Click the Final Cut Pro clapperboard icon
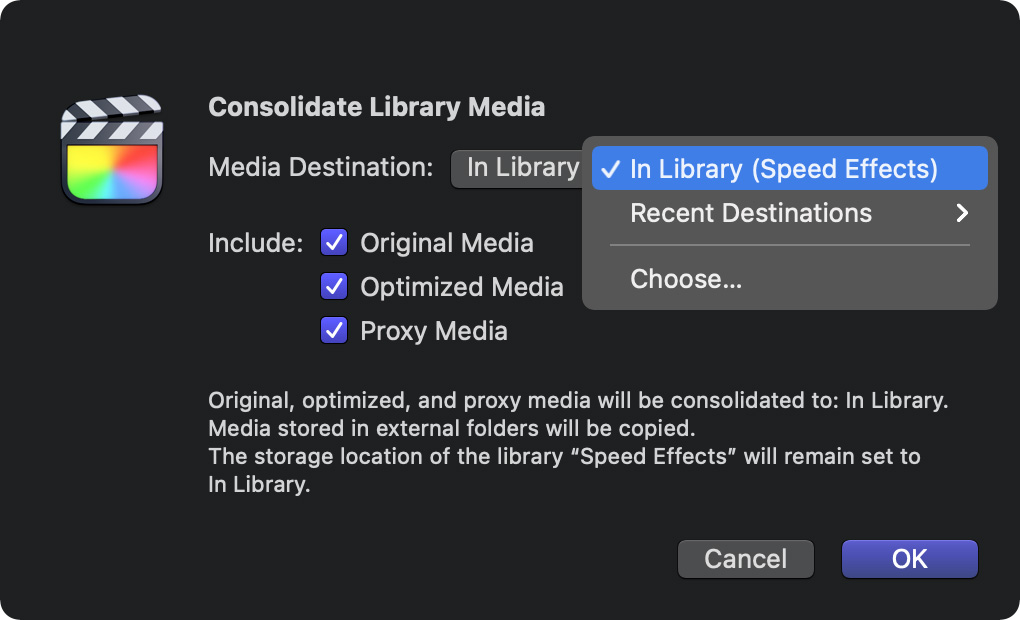The image size is (1020, 620). 112,149
